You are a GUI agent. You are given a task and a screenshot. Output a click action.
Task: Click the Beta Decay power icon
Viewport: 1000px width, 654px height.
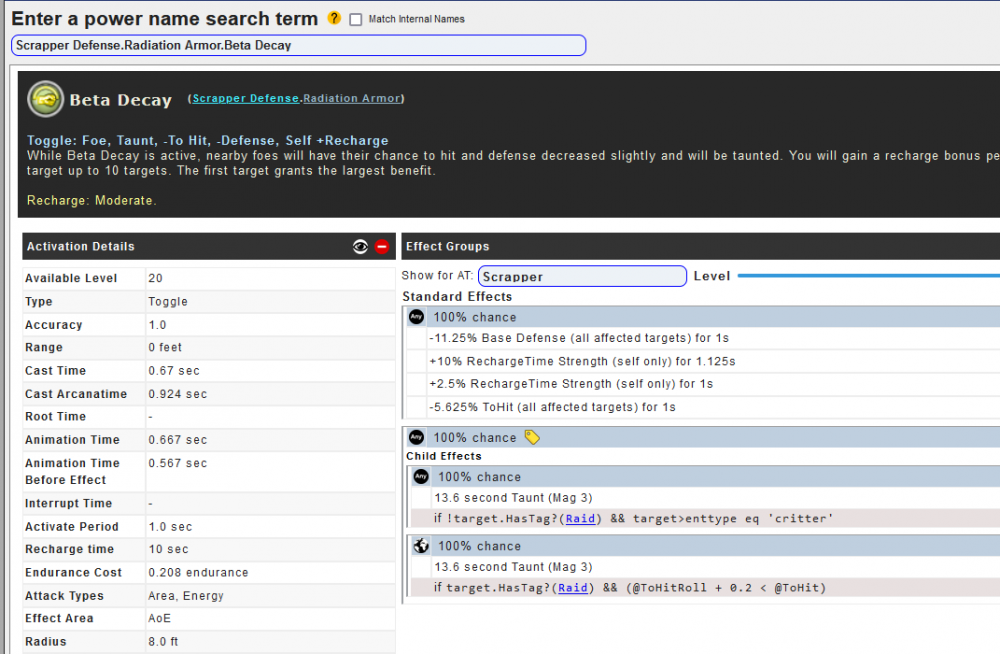pyautogui.click(x=45, y=100)
